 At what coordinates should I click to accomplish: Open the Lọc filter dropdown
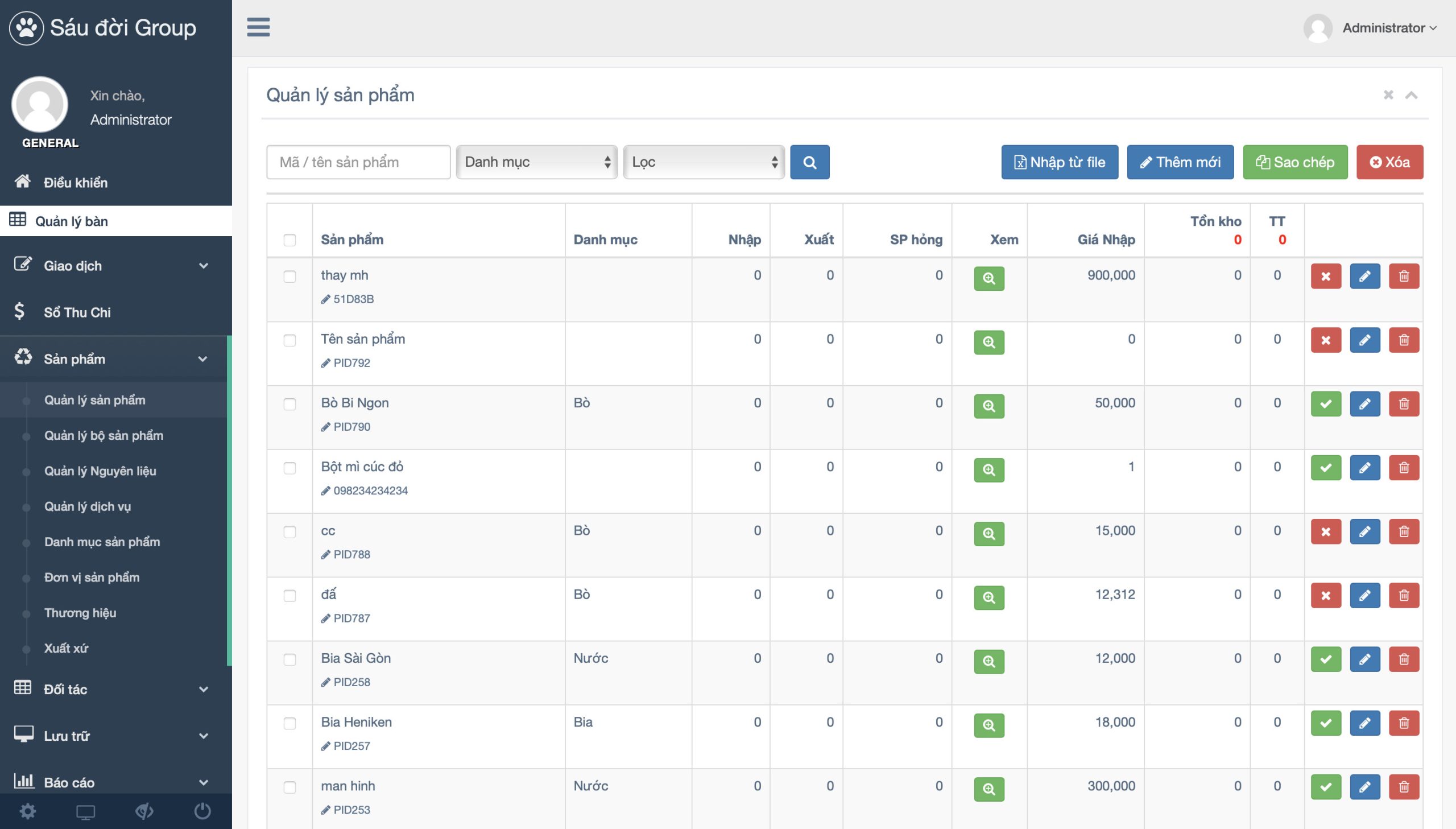pos(703,162)
